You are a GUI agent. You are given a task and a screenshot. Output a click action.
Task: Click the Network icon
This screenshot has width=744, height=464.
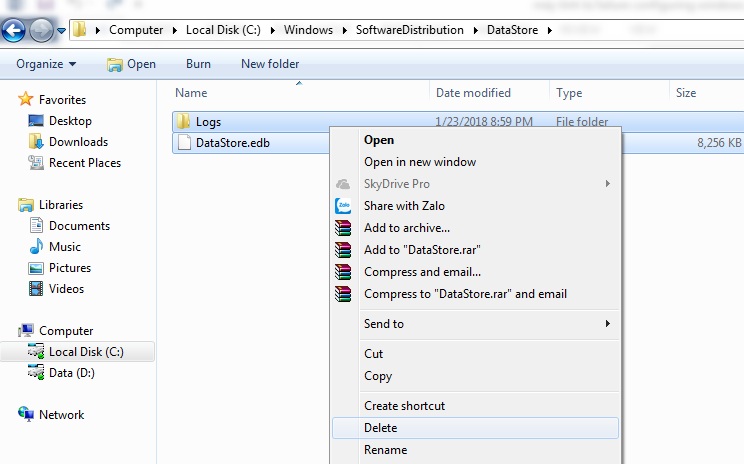pyautogui.click(x=26, y=414)
